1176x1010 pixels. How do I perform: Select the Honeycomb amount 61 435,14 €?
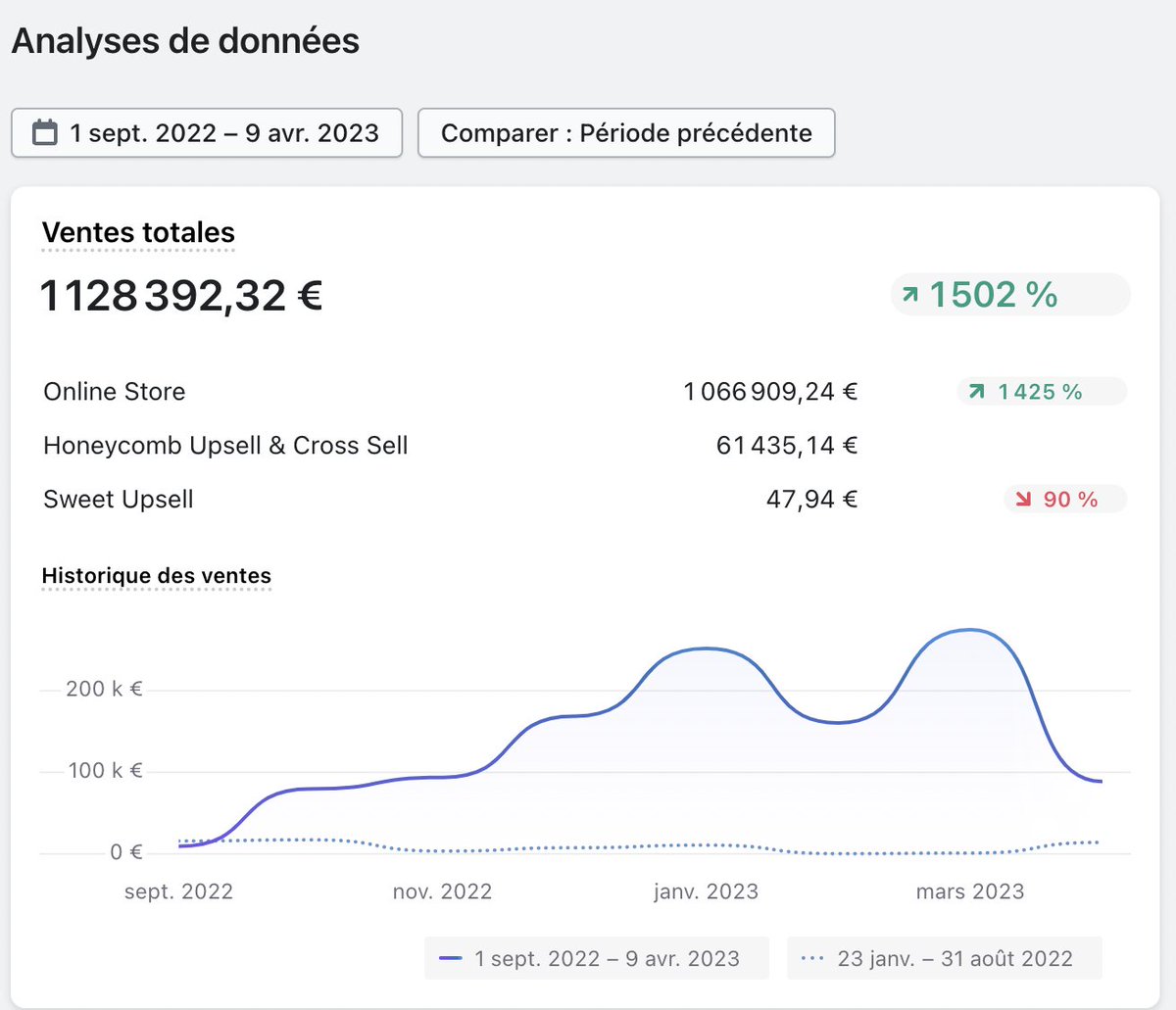click(787, 446)
